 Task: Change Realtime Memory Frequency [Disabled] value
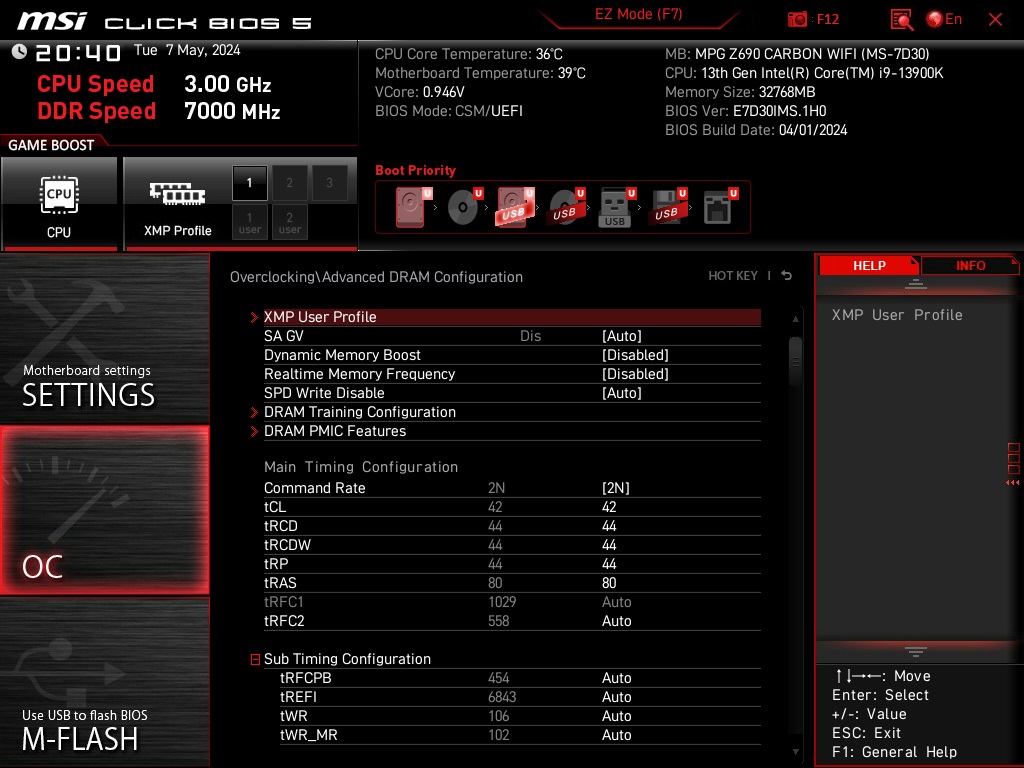(635, 374)
